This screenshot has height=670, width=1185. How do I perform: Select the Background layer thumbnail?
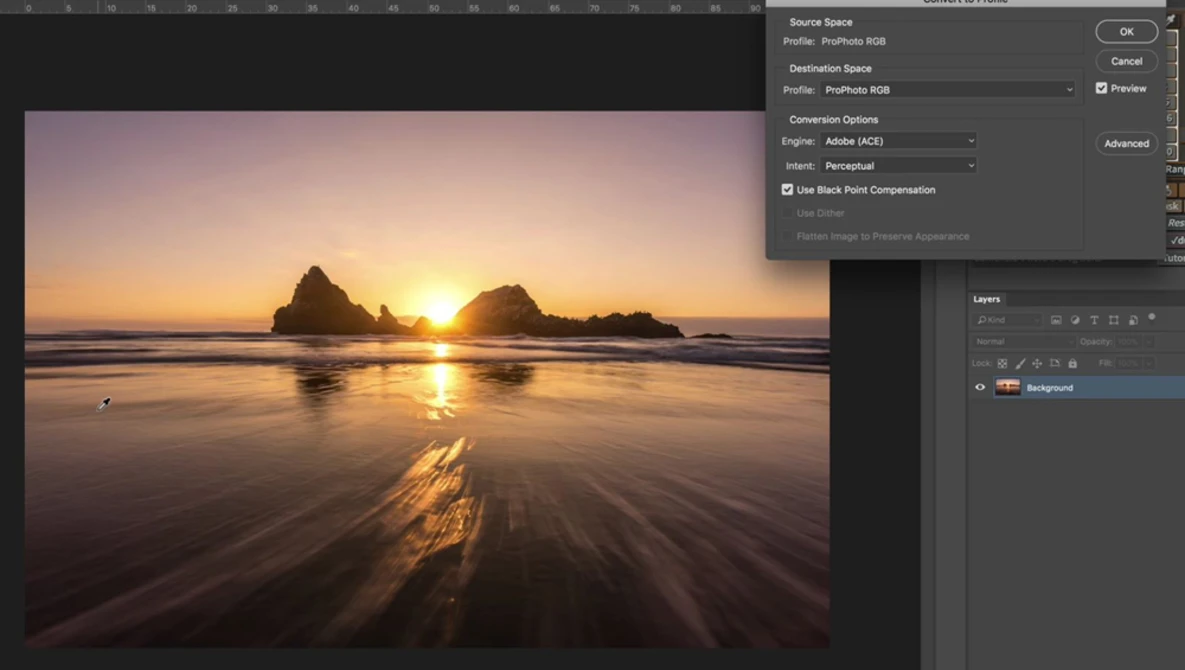tap(1007, 387)
